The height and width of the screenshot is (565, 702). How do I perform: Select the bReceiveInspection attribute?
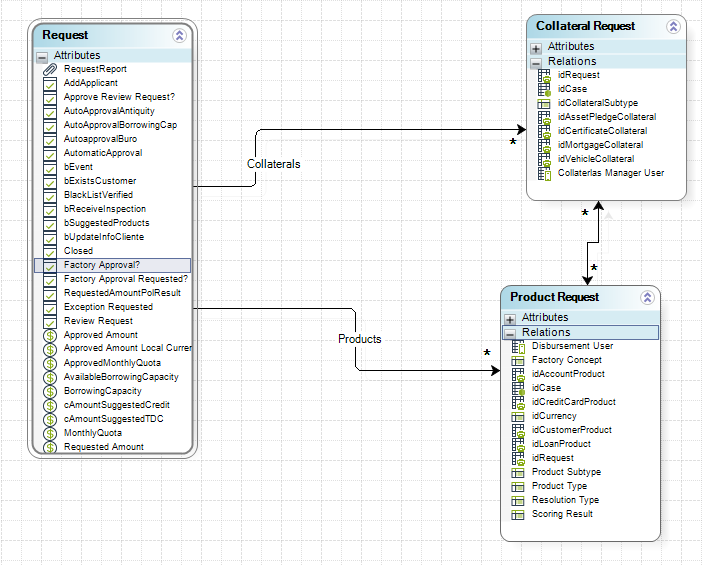point(105,209)
